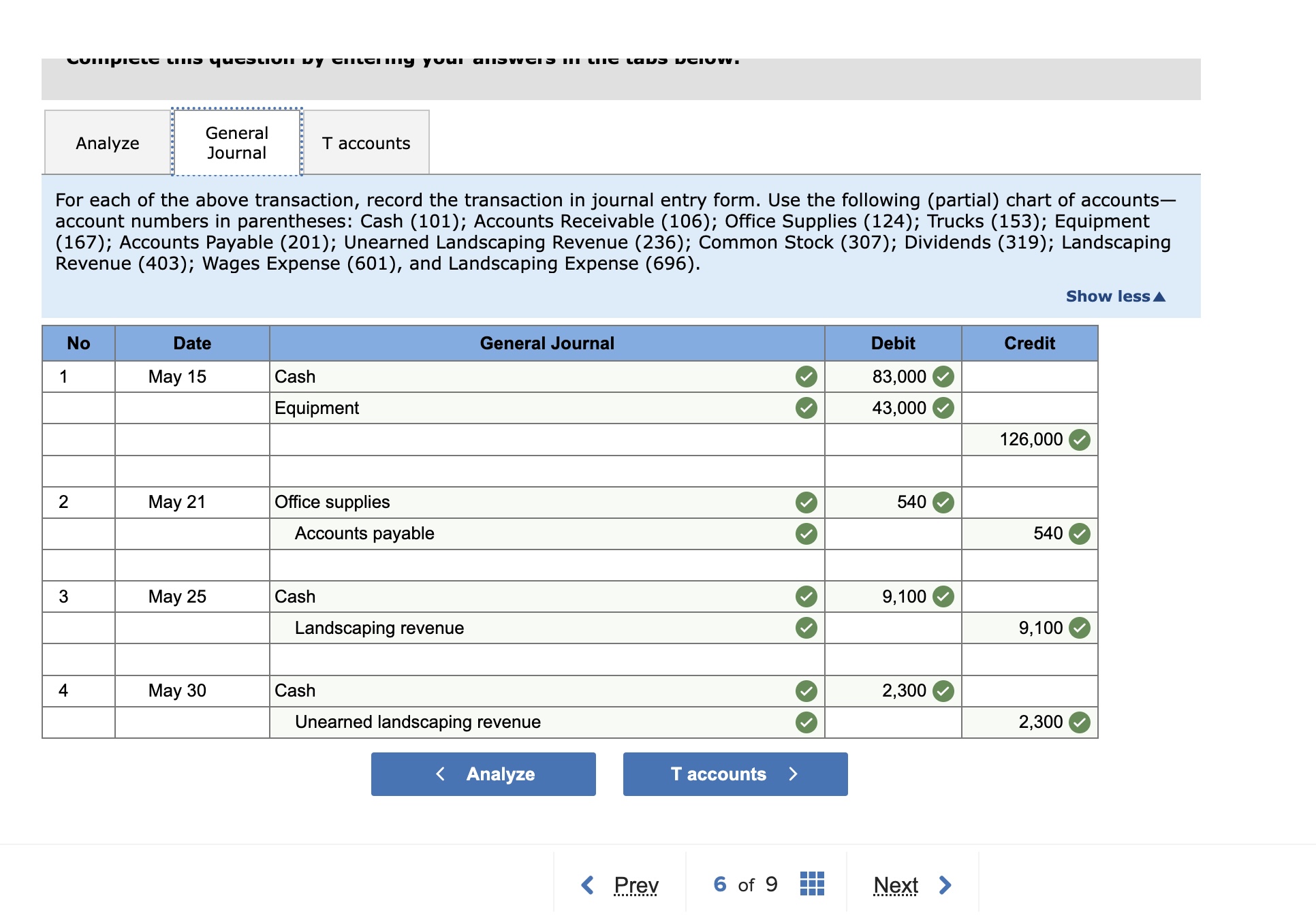Click the checkmark beside Unearned landscaping revenue
The width and height of the screenshot is (1316, 924).
click(x=807, y=722)
